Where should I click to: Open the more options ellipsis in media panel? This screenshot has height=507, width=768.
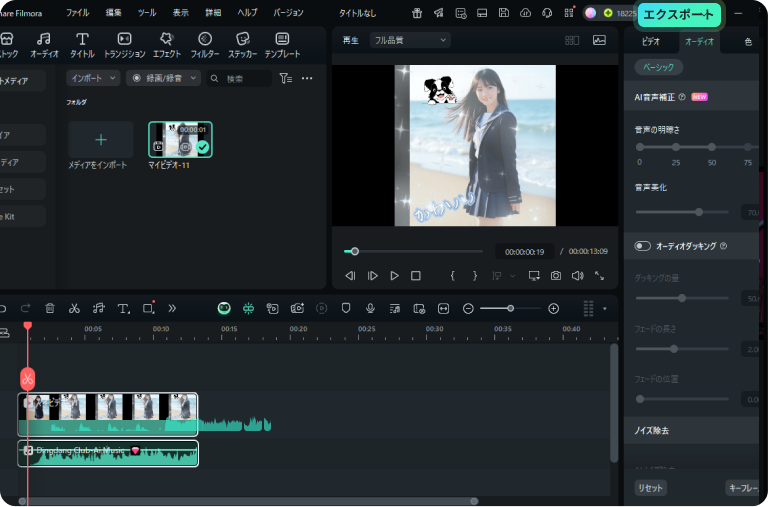coord(307,78)
